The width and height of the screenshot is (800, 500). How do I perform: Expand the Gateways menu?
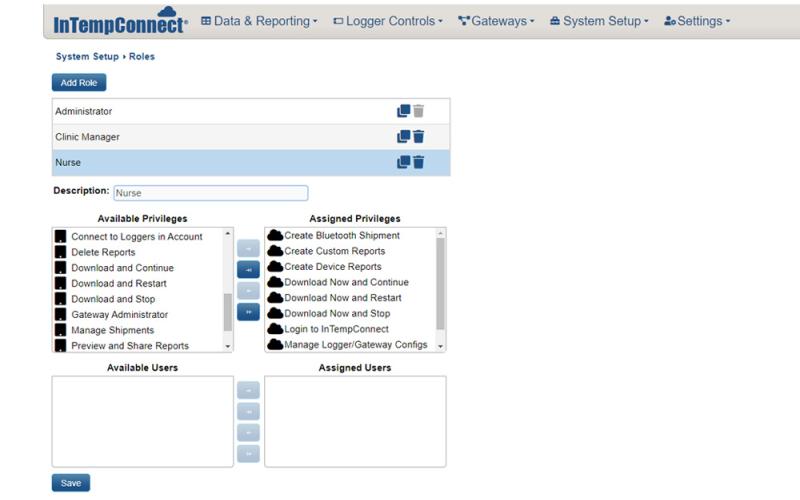click(x=496, y=21)
